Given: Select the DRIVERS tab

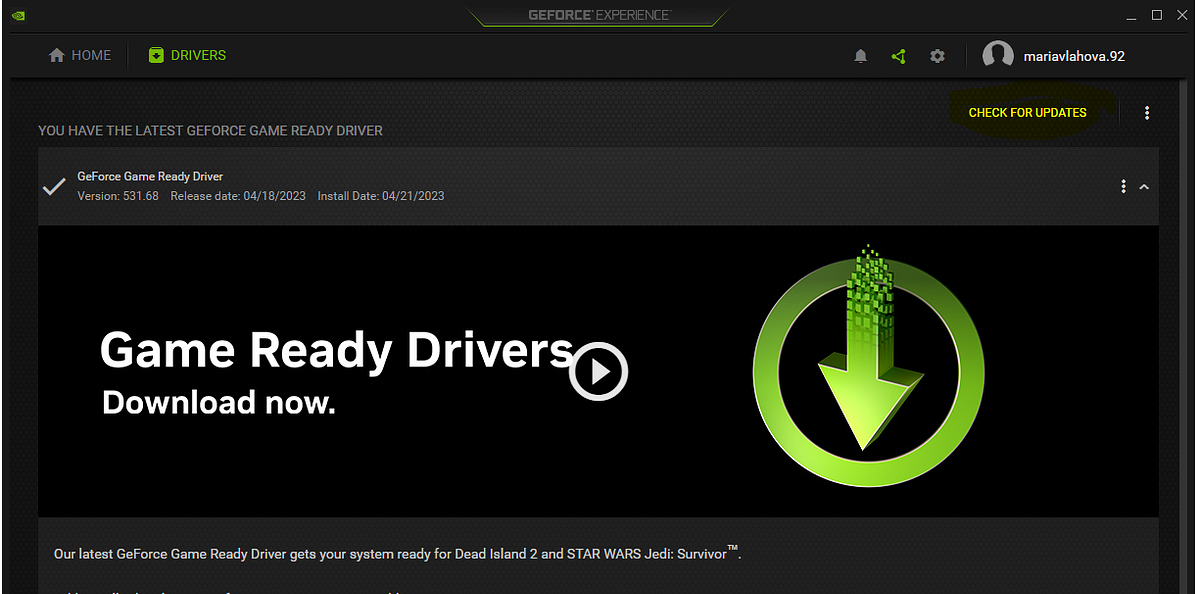Looking at the screenshot, I should point(198,55).
